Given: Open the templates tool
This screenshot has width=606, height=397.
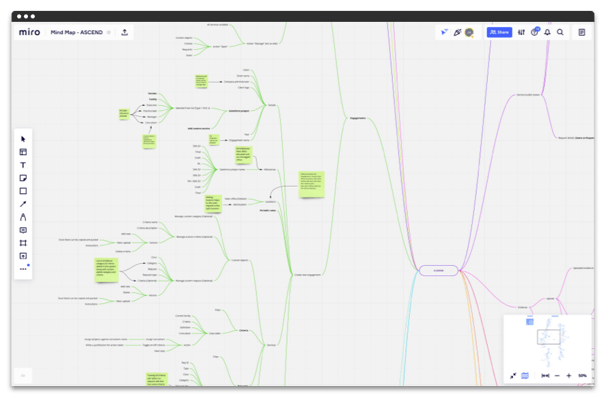Looking at the screenshot, I should [x=23, y=152].
